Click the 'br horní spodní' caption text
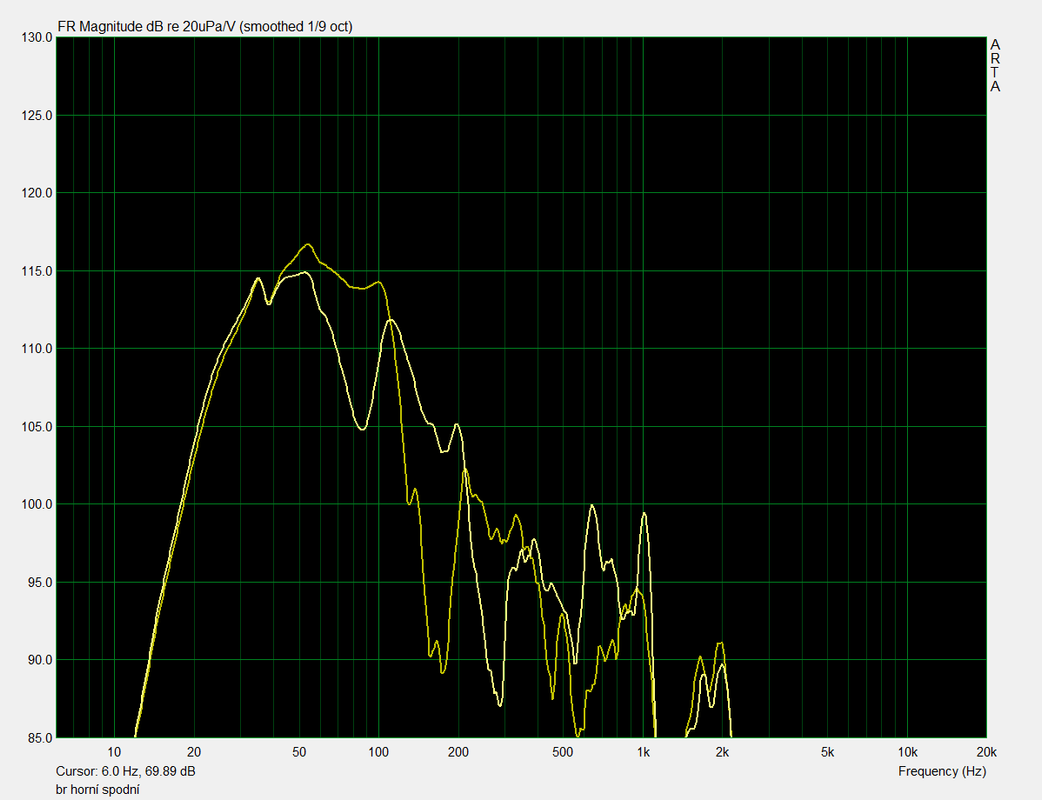Image resolution: width=1042 pixels, height=800 pixels. [x=98, y=789]
